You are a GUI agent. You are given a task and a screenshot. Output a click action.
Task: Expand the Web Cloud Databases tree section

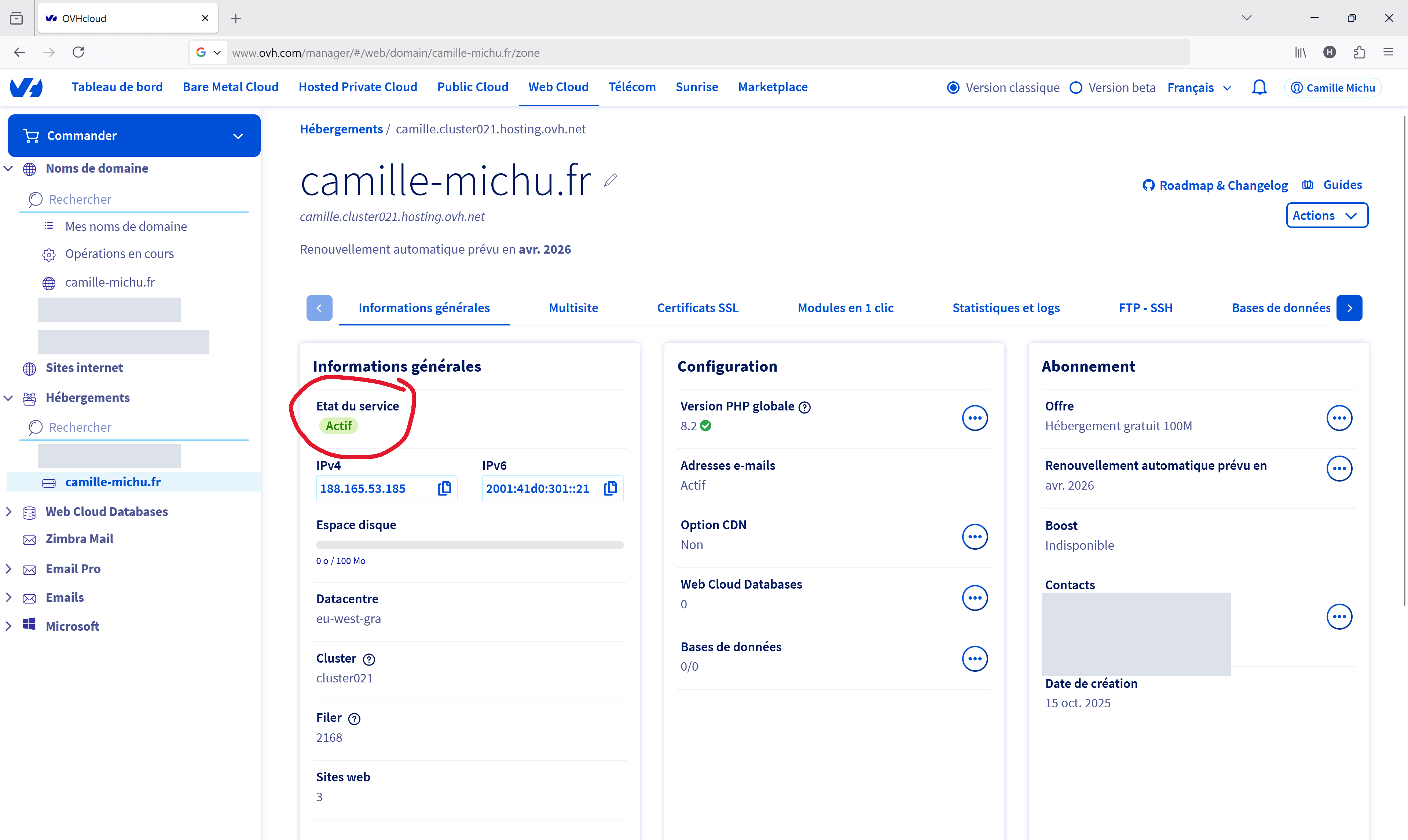pos(8,512)
